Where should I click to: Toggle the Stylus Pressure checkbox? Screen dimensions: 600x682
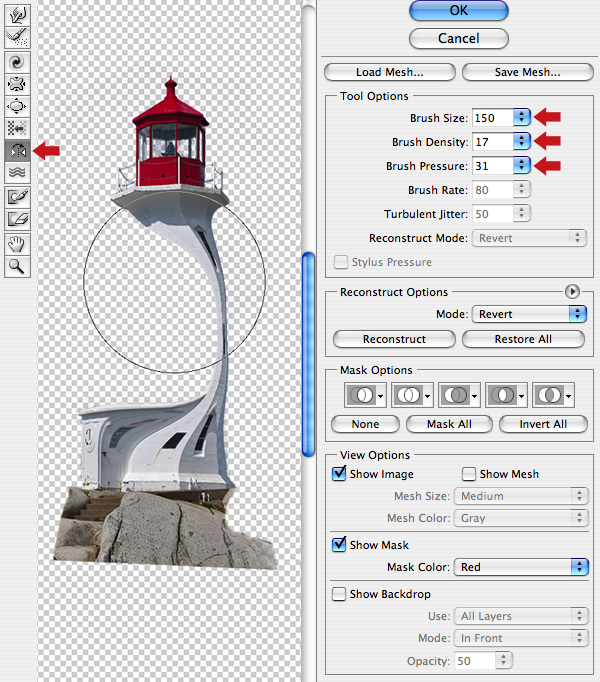pos(341,262)
